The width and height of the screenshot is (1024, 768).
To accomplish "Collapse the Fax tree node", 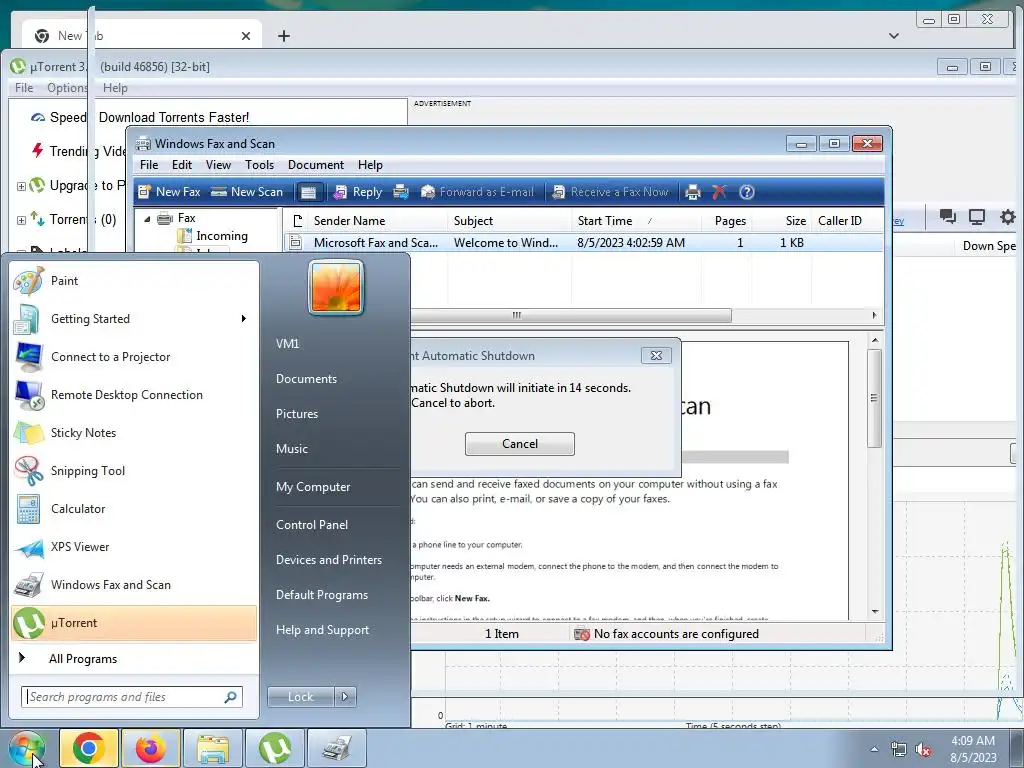I will pyautogui.click(x=147, y=219).
